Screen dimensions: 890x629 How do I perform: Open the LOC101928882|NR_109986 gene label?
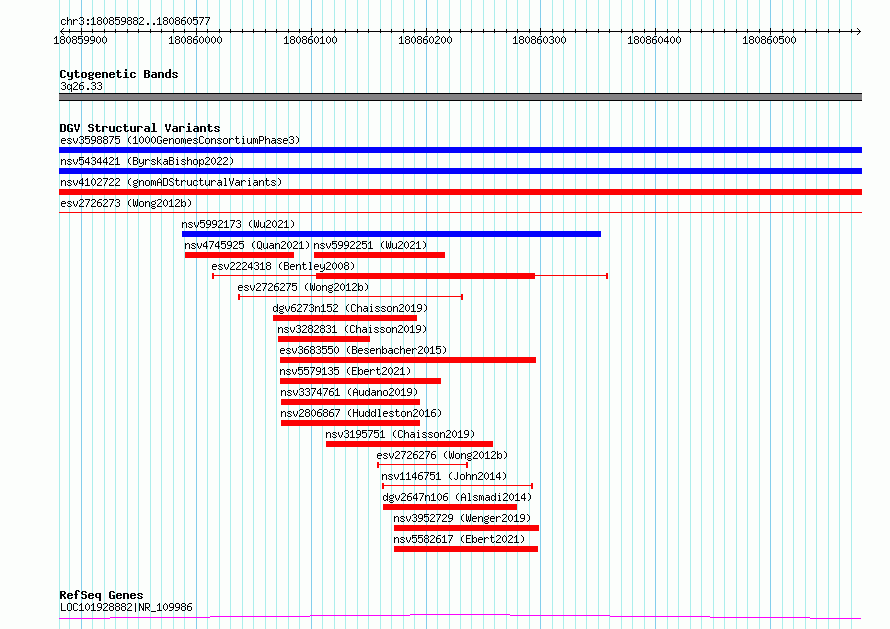tap(126, 607)
